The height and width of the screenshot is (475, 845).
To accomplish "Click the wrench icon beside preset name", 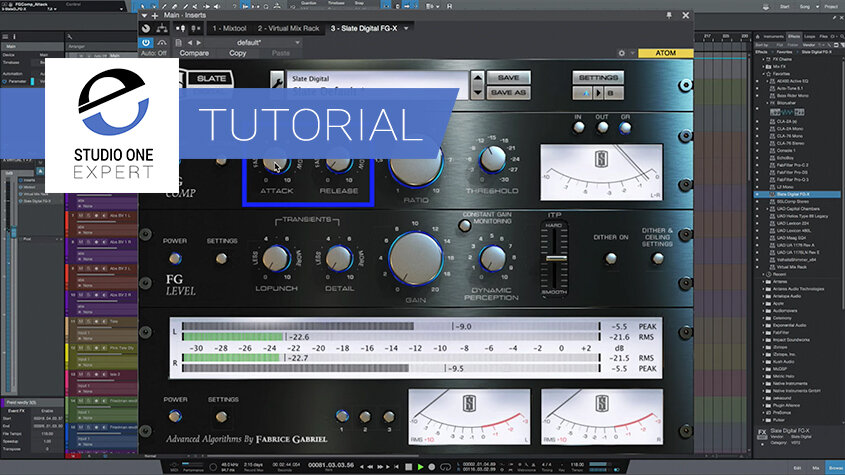I will (276, 81).
